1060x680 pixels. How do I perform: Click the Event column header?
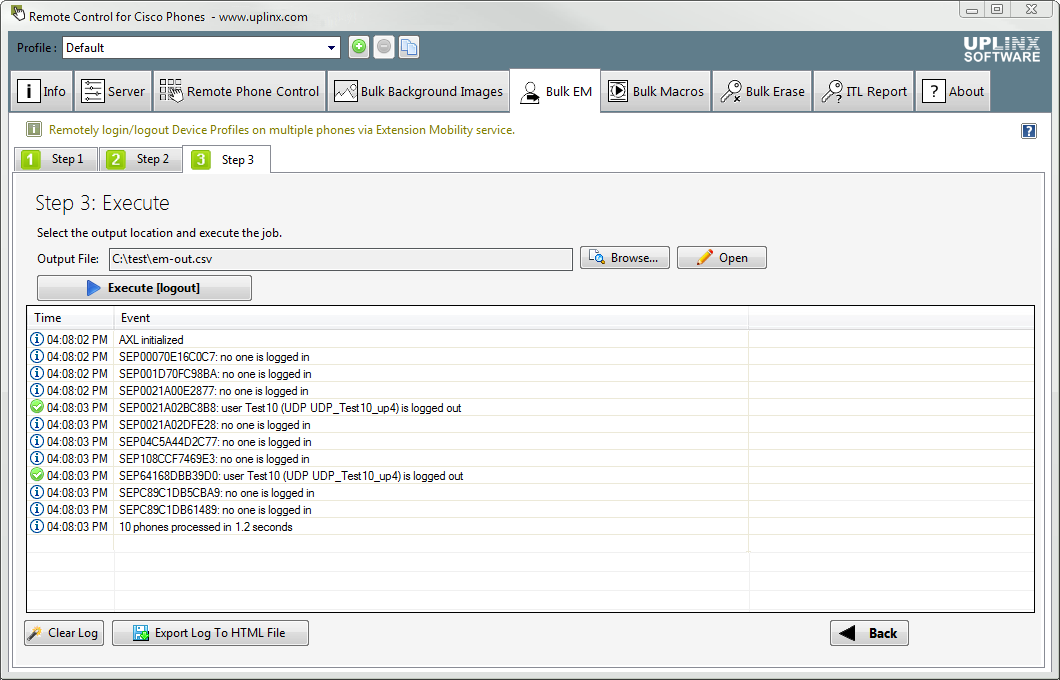click(x=431, y=318)
